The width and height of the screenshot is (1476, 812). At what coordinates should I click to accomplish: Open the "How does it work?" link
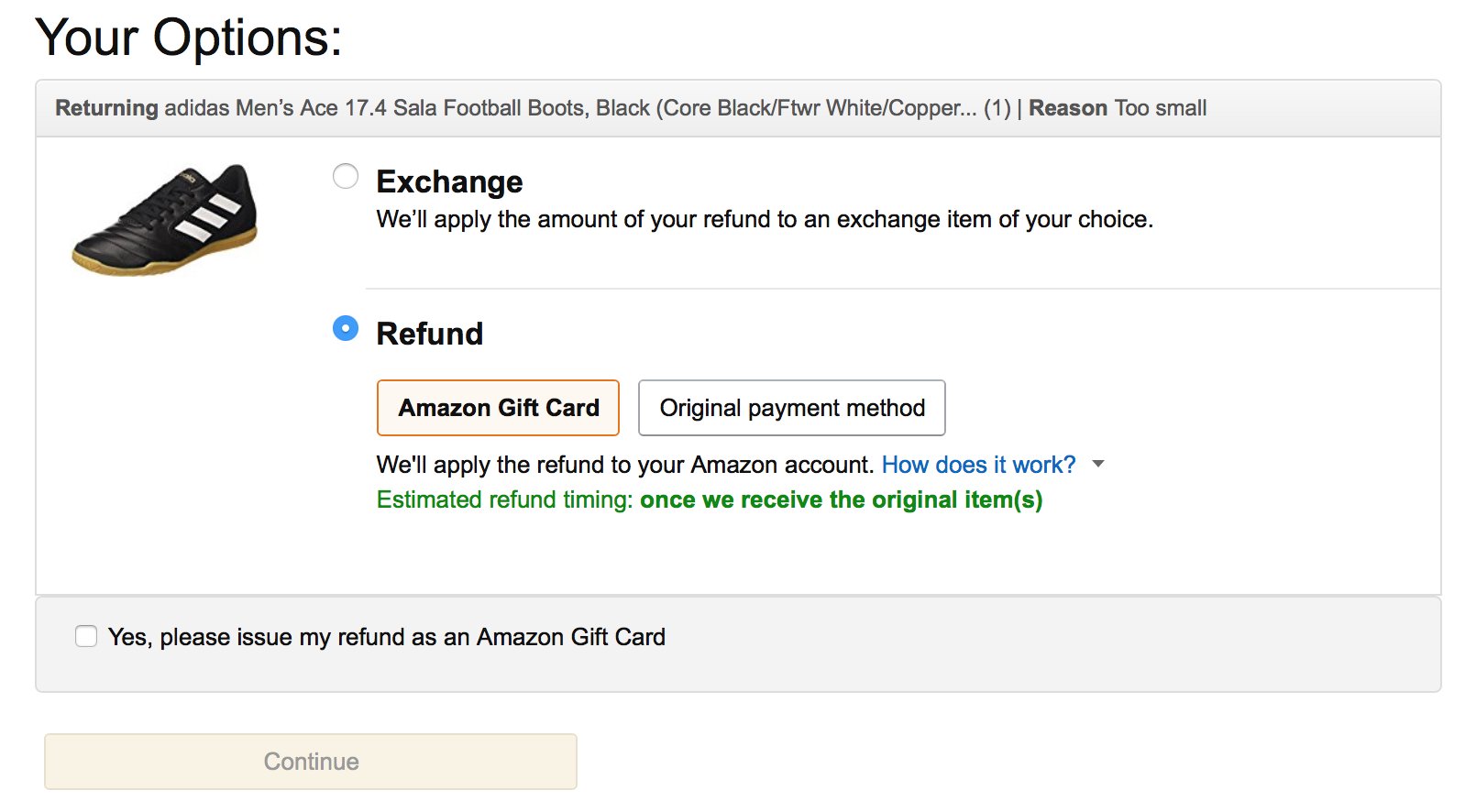(x=978, y=465)
